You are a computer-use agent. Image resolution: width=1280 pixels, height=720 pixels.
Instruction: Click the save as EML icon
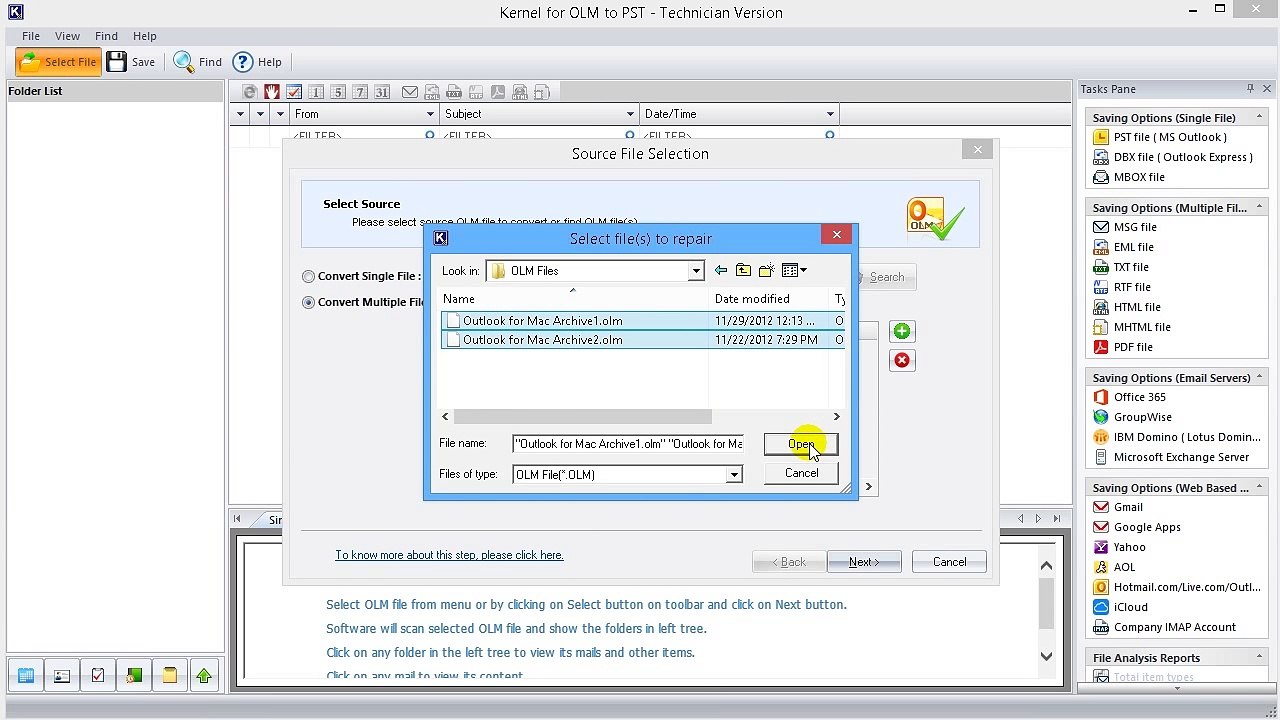[x=432, y=92]
